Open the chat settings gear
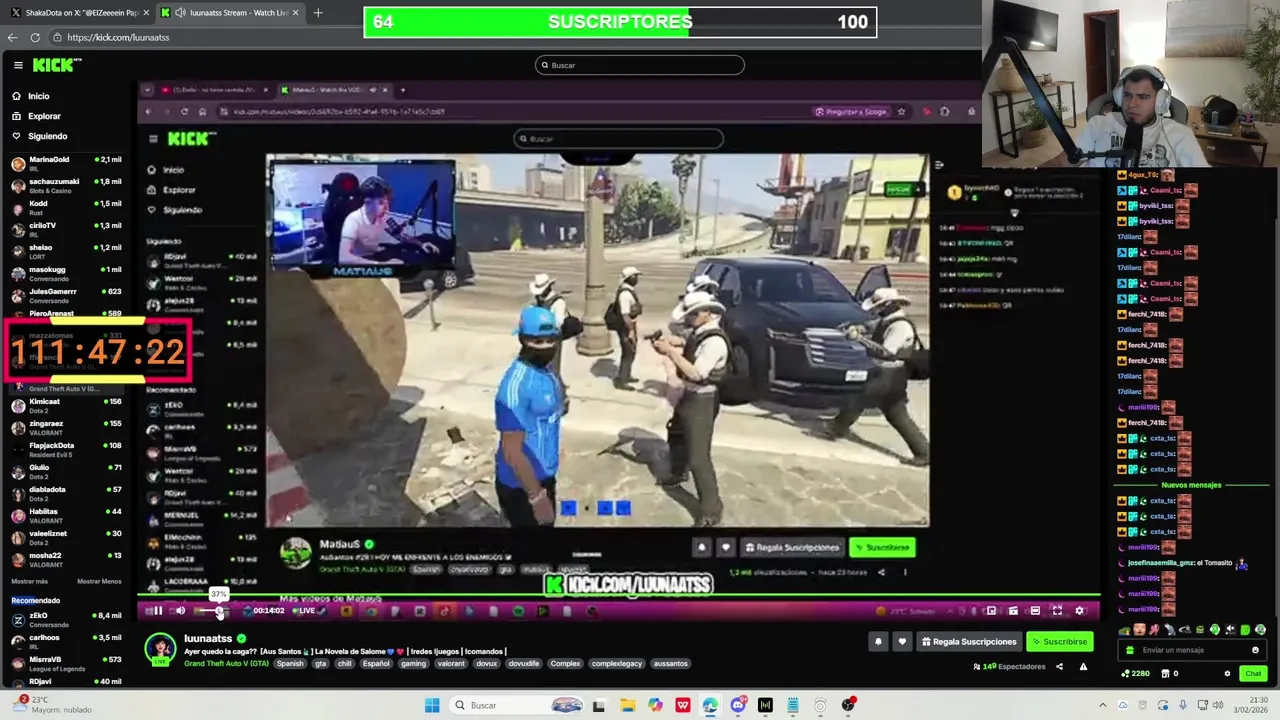This screenshot has width=1280, height=720. [x=1227, y=674]
